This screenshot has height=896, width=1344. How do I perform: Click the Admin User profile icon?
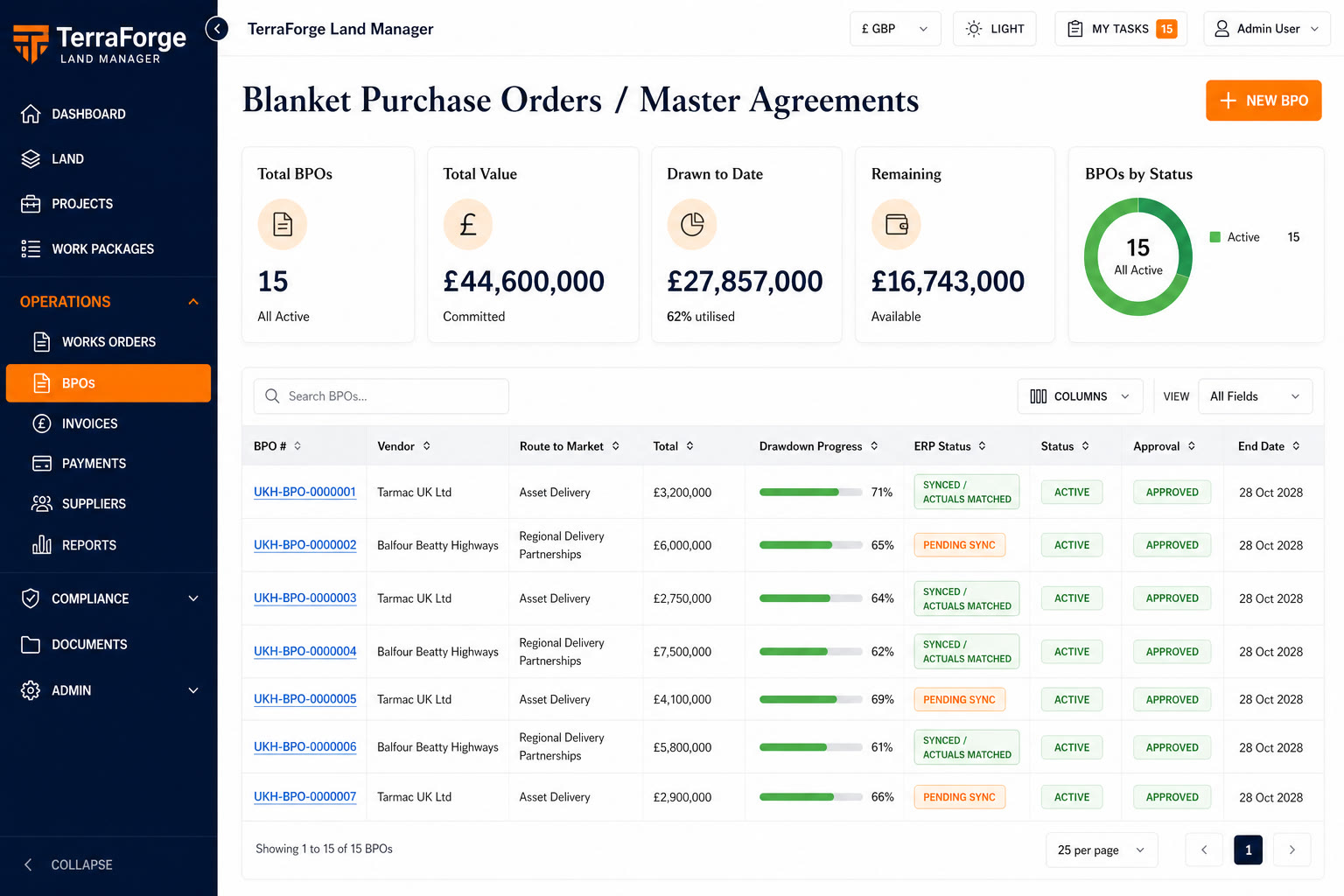pyautogui.click(x=1222, y=29)
